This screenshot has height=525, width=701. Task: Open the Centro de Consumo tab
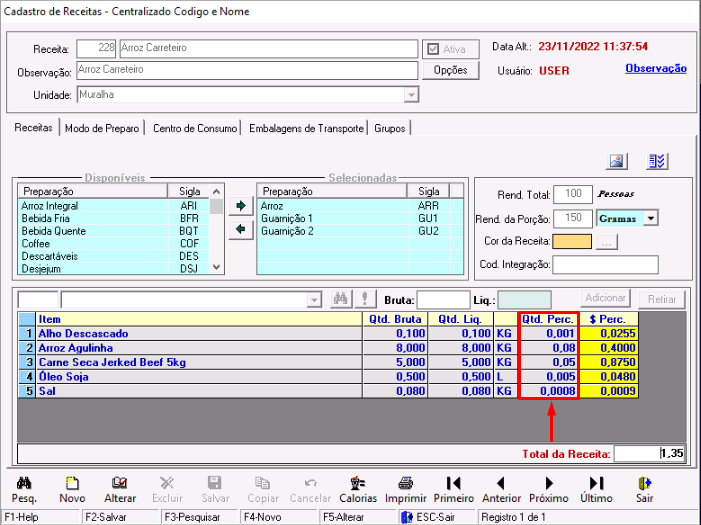pos(196,128)
